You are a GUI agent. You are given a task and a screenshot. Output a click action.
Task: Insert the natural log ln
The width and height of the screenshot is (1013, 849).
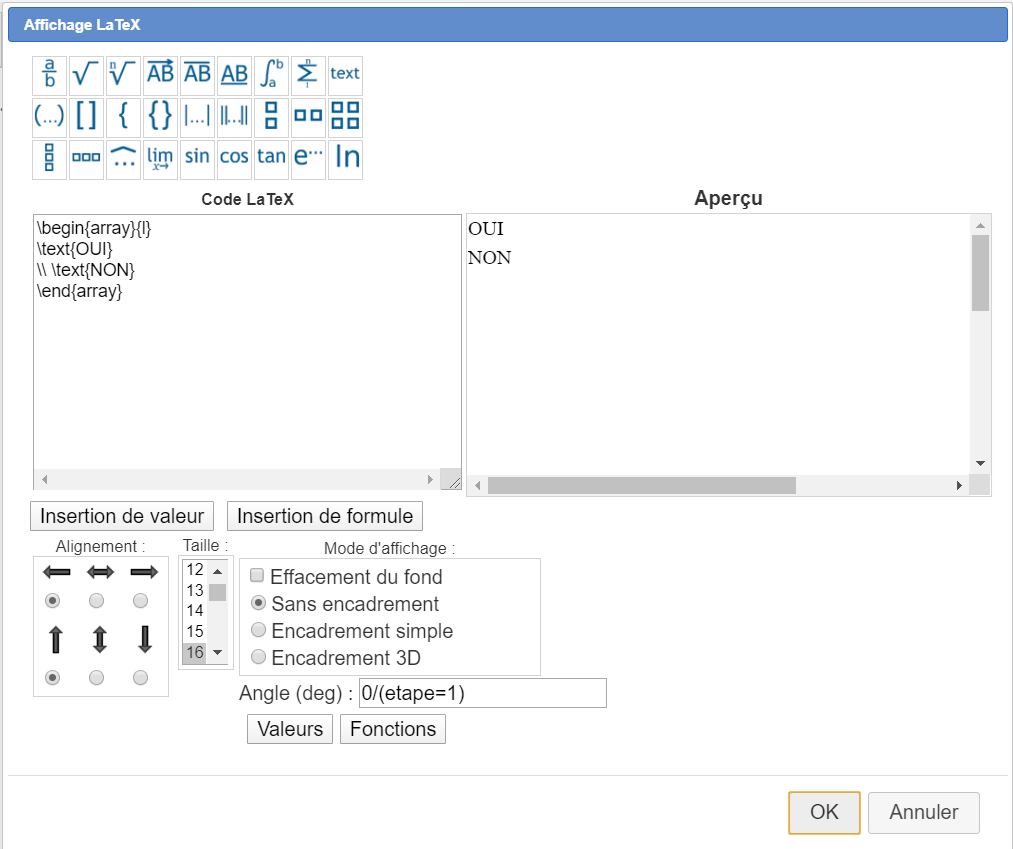[346, 157]
